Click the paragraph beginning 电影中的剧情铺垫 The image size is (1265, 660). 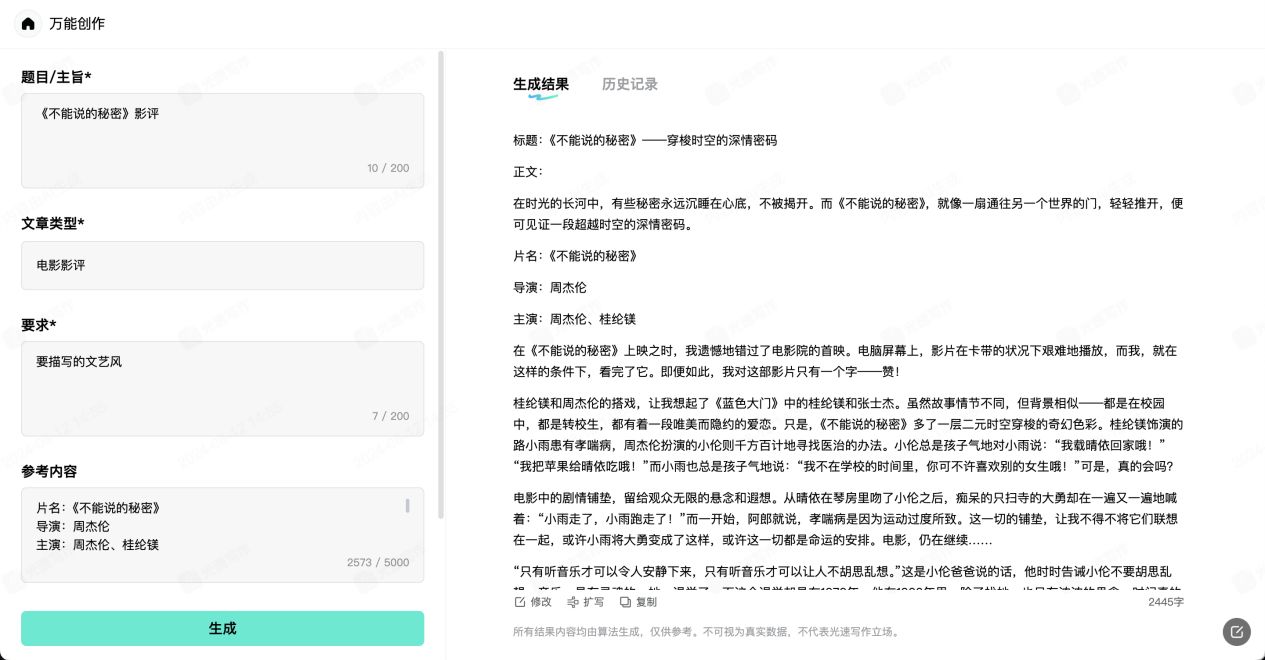(848, 519)
